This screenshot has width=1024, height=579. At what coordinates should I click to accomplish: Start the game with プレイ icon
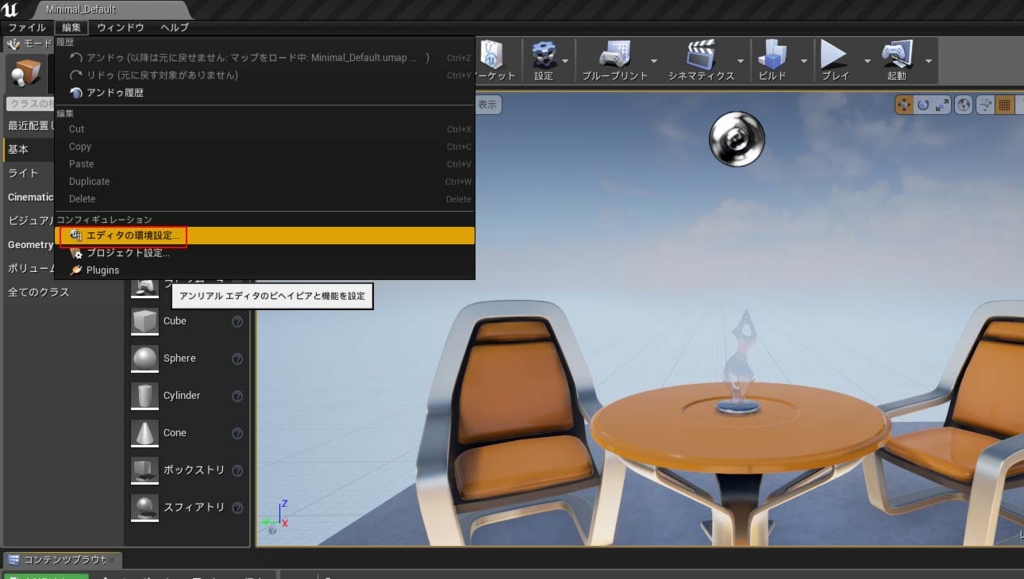(834, 55)
